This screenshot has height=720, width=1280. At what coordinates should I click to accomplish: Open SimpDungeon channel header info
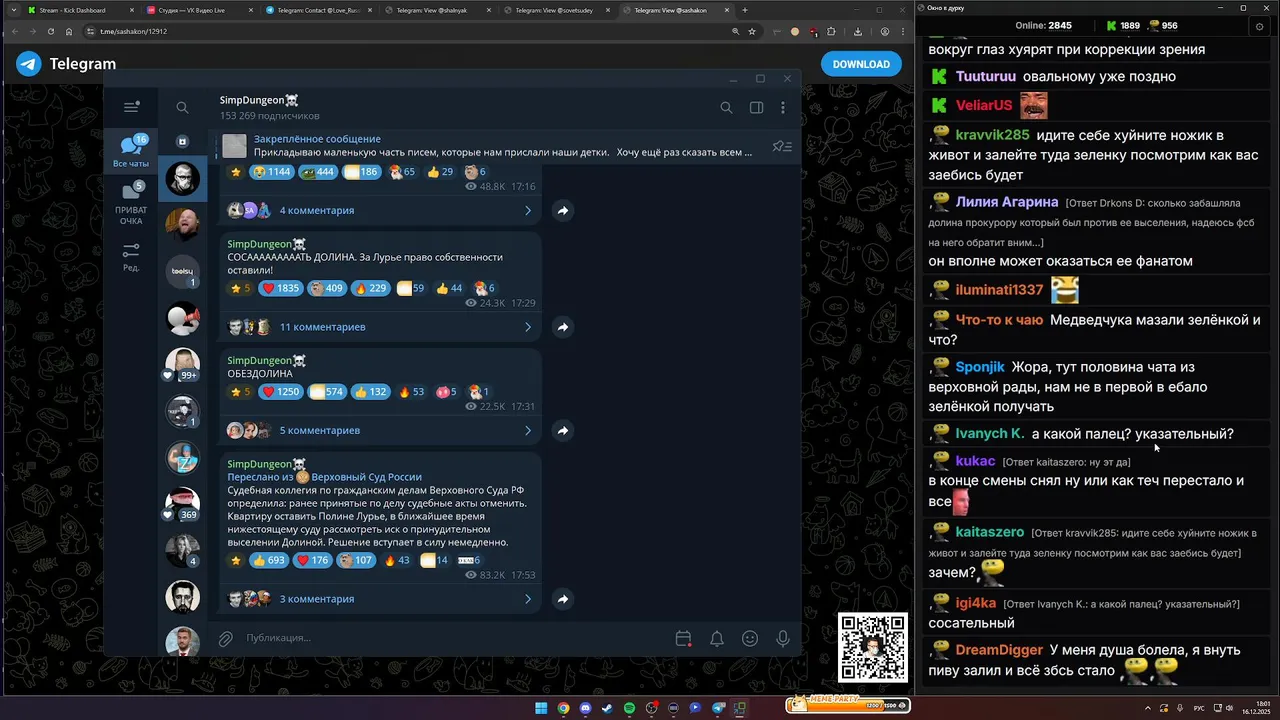pos(270,107)
